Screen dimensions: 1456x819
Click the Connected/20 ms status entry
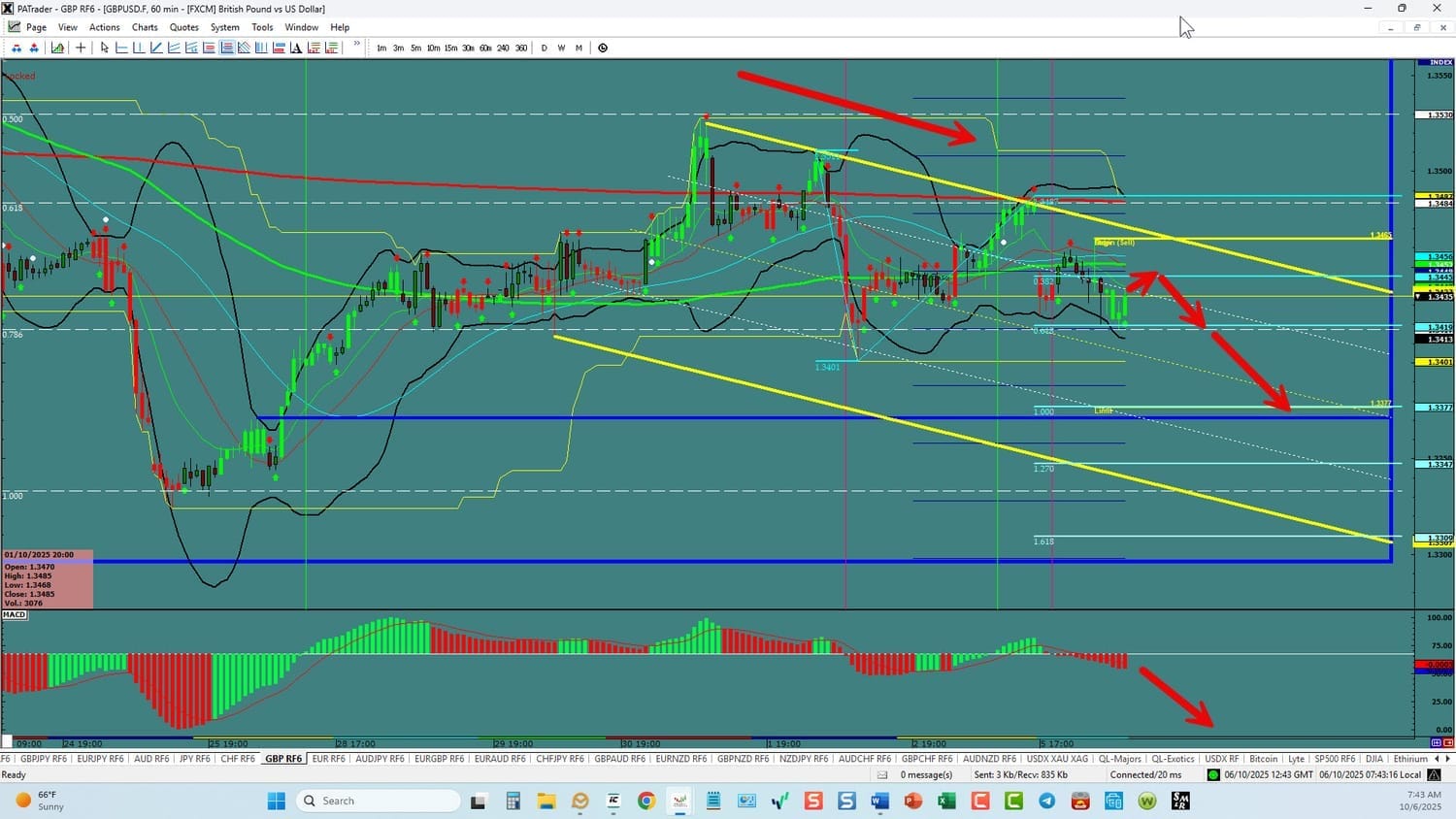tap(1146, 774)
